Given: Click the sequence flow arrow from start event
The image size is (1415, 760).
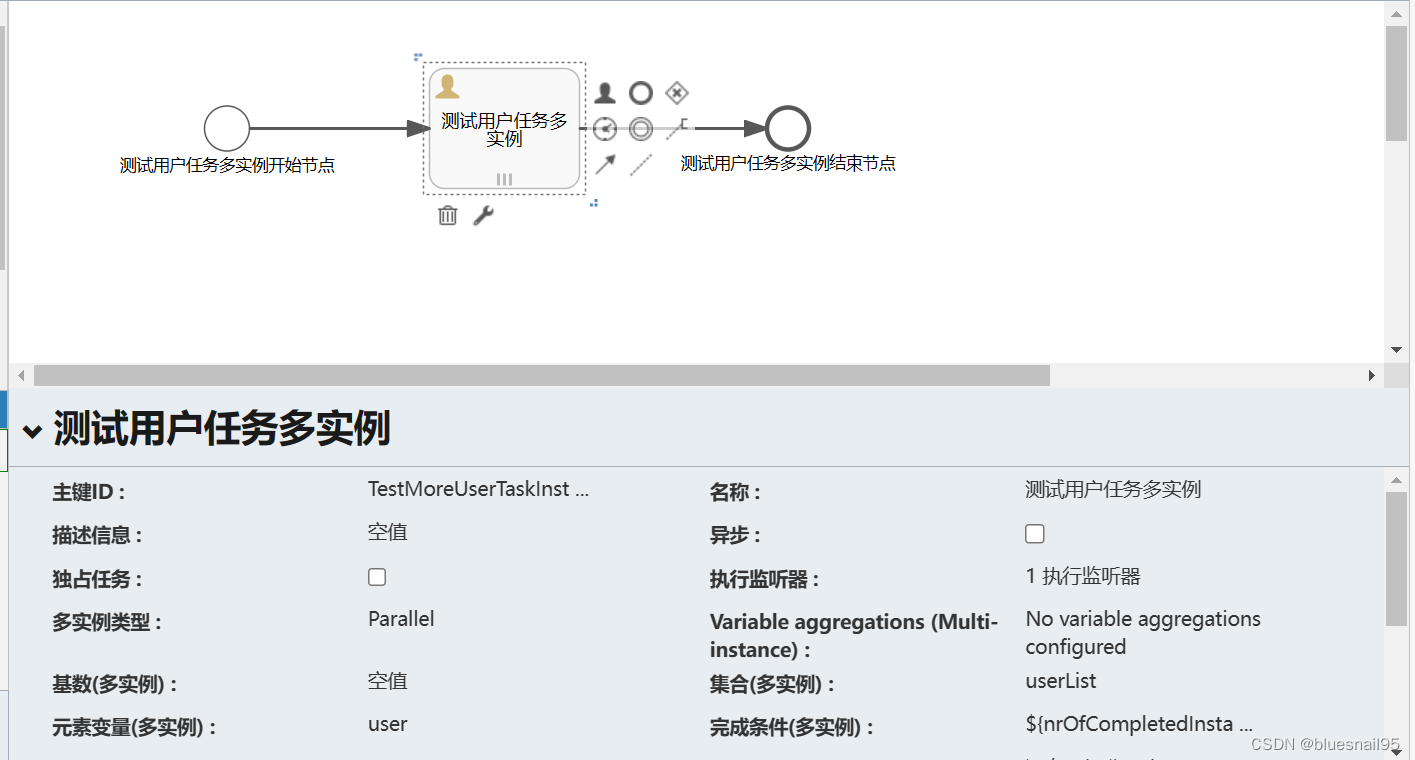Looking at the screenshot, I should point(339,128).
